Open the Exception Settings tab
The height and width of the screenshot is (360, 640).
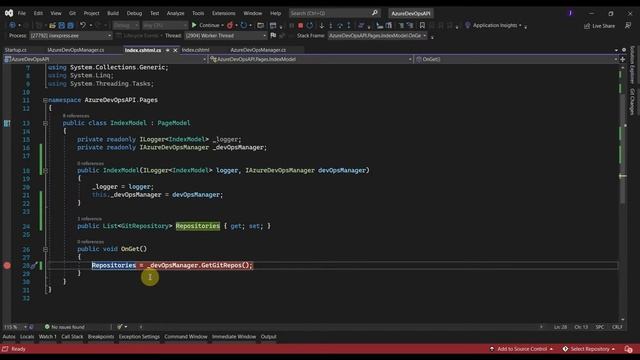coord(139,337)
